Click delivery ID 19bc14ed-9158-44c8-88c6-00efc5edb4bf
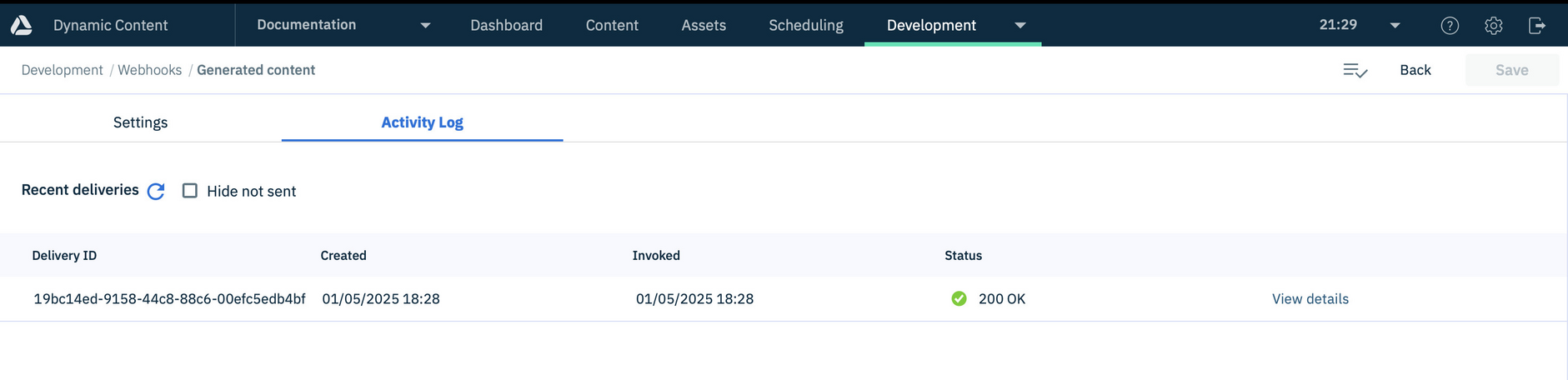 pyautogui.click(x=169, y=298)
